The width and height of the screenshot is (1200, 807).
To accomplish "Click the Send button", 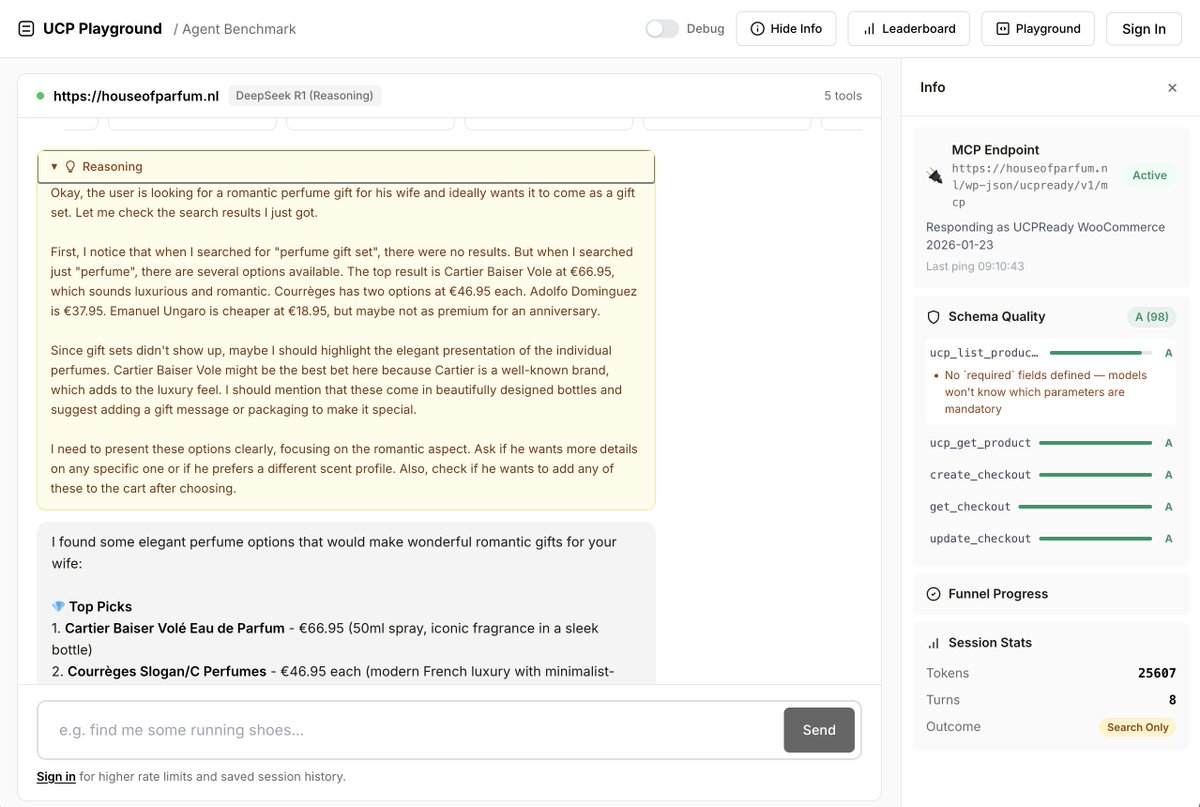I will [x=819, y=730].
